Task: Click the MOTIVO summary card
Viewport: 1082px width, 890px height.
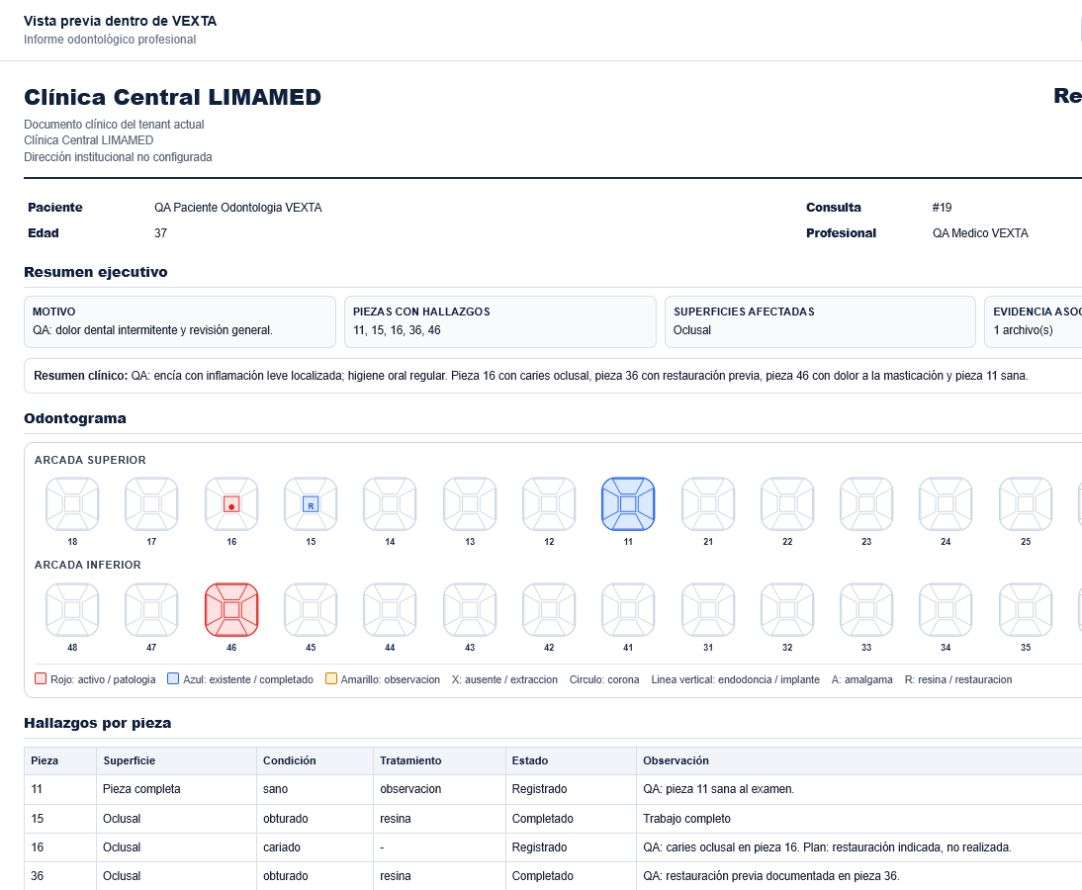Action: [x=180, y=322]
